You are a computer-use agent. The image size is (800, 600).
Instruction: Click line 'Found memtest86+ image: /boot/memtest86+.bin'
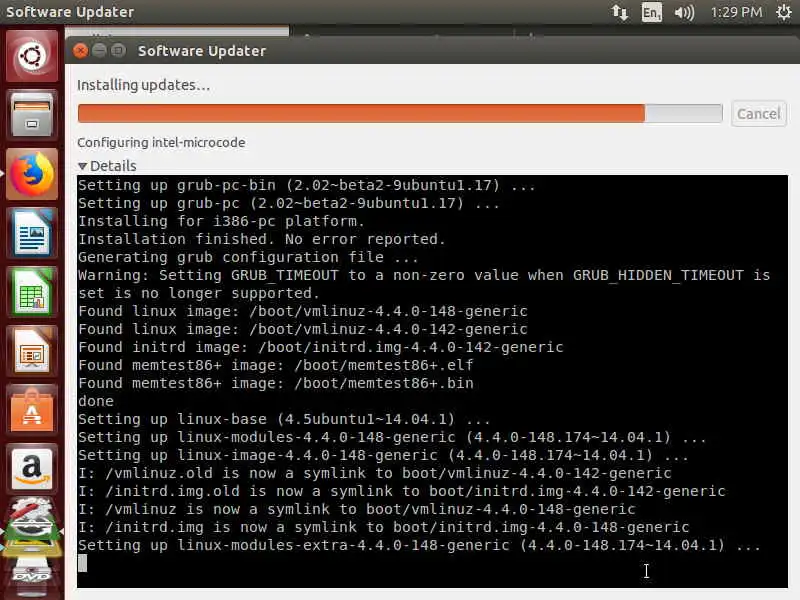coord(276,383)
